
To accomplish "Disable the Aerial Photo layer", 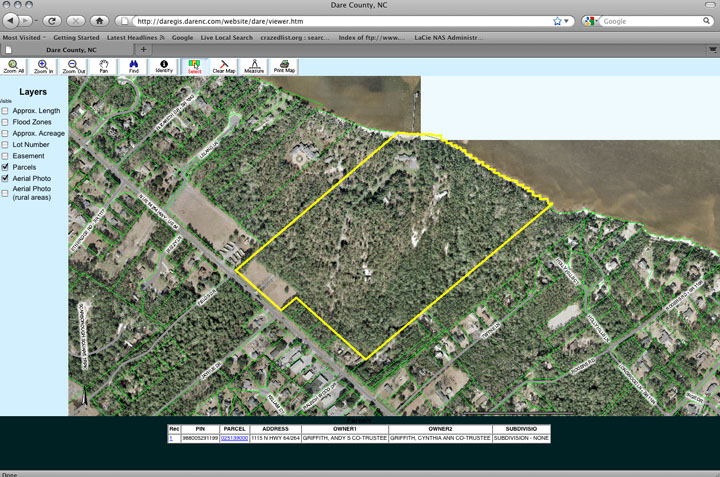I will coord(5,178).
